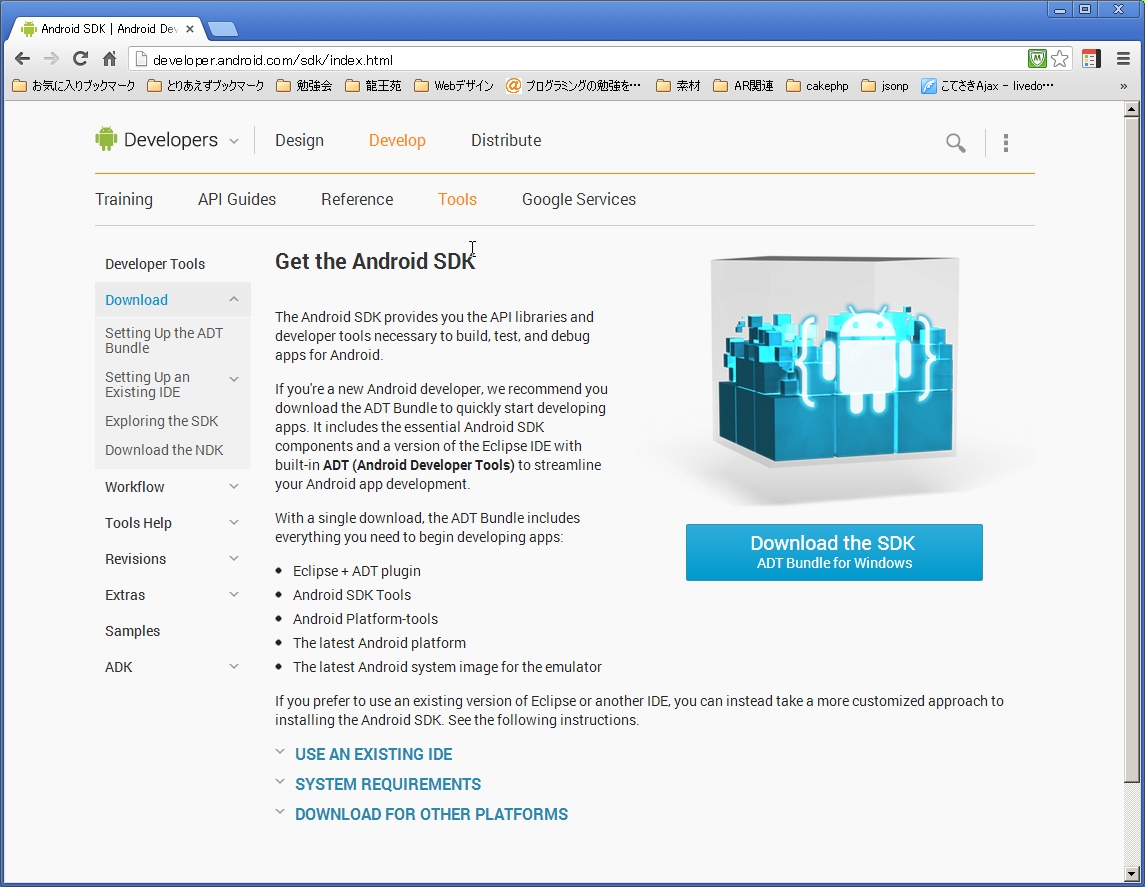Open Developer Tools in the sidebar

[155, 264]
